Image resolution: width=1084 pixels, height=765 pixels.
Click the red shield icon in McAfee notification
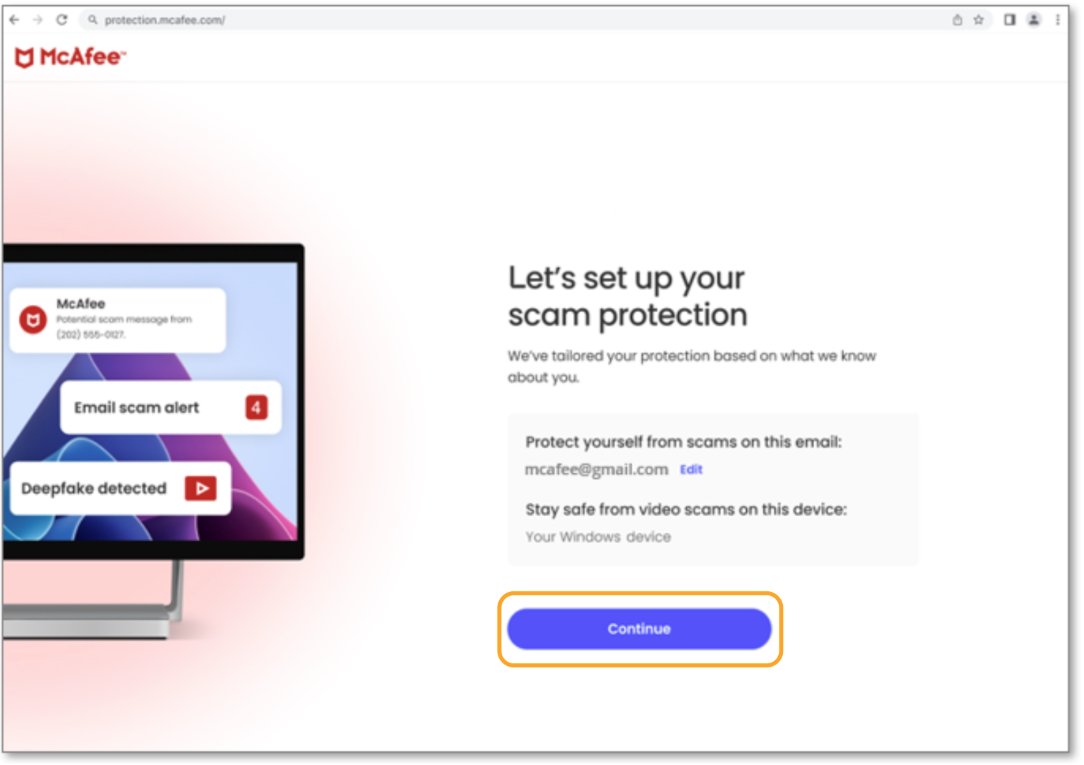(32, 319)
